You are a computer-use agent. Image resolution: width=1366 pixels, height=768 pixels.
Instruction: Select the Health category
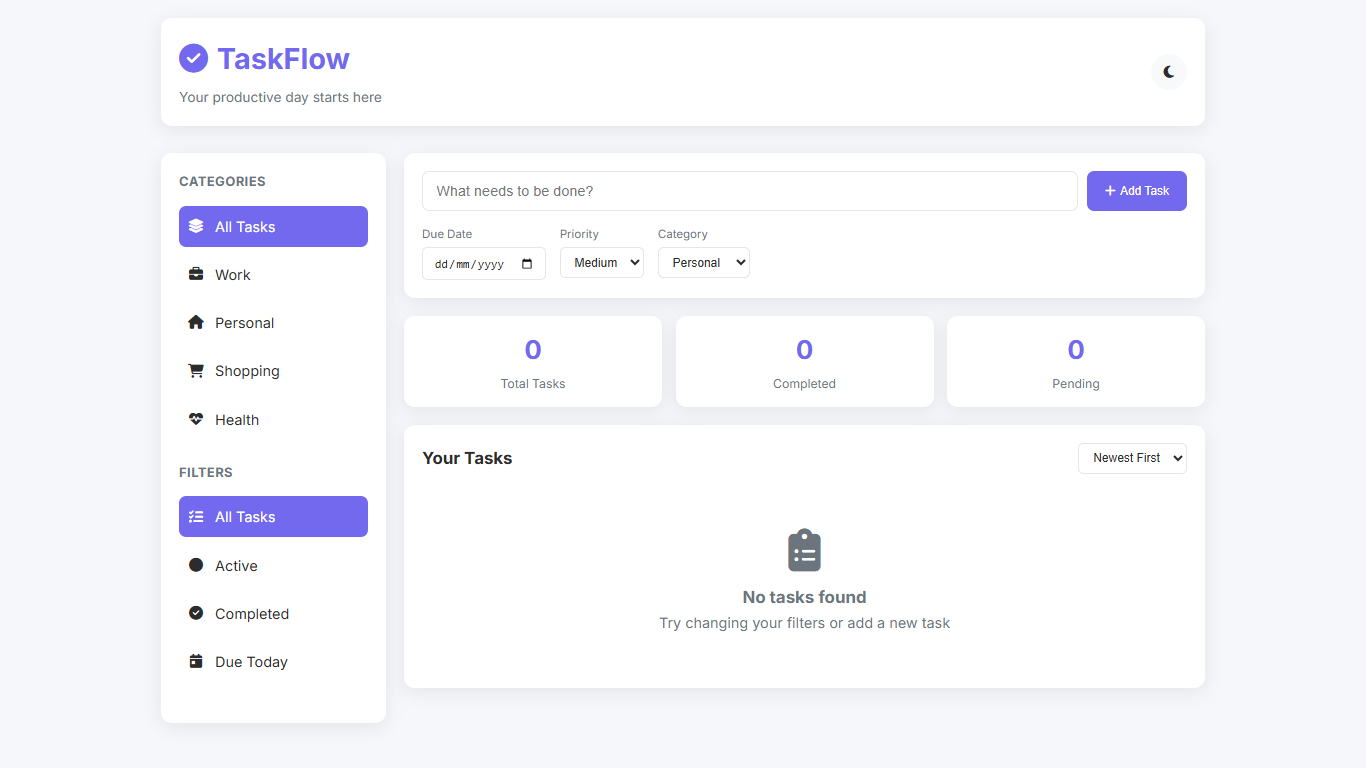(273, 420)
